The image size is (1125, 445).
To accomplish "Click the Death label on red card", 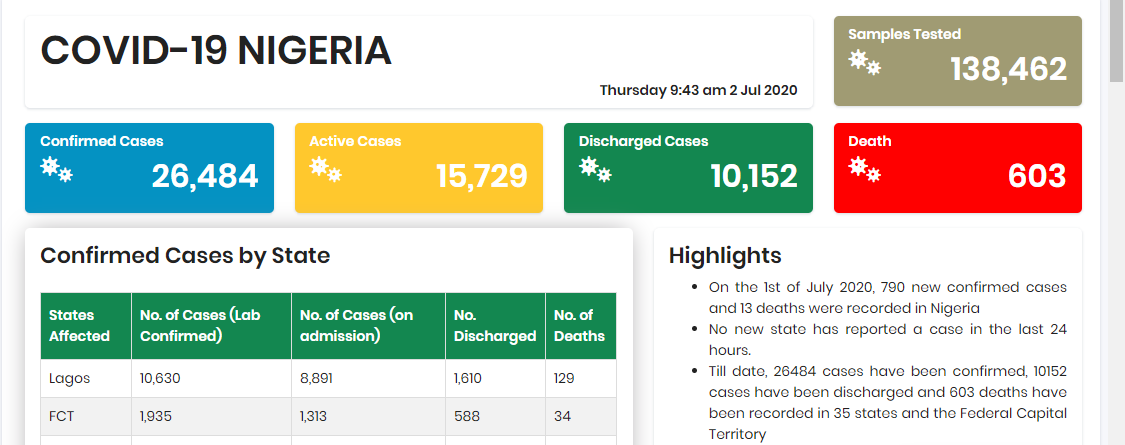I will click(x=870, y=141).
